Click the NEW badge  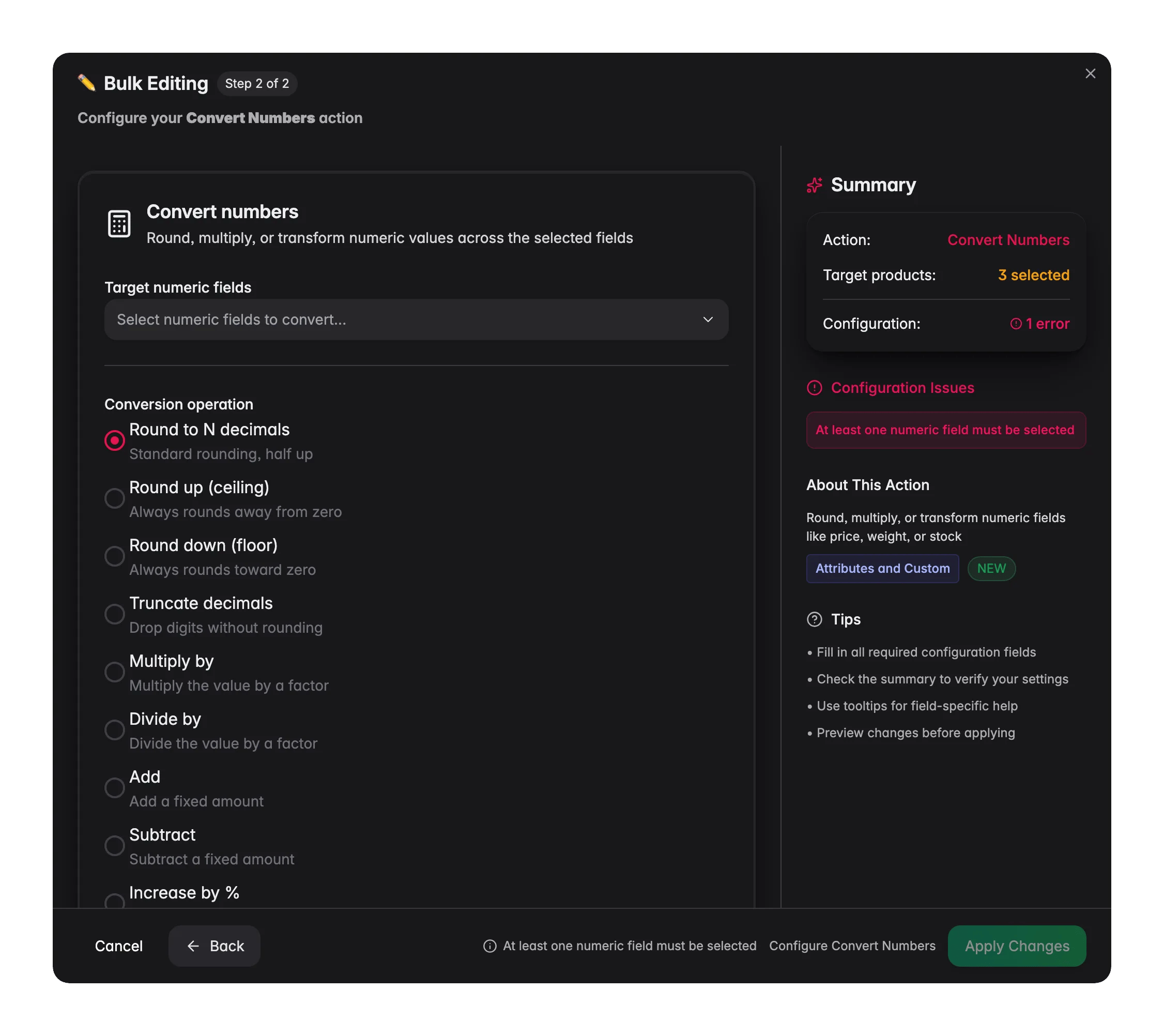coord(991,569)
